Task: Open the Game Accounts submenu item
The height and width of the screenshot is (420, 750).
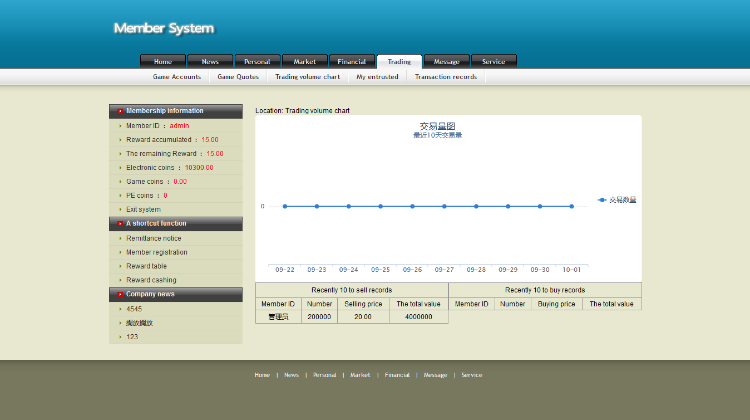Action: pyautogui.click(x=176, y=77)
